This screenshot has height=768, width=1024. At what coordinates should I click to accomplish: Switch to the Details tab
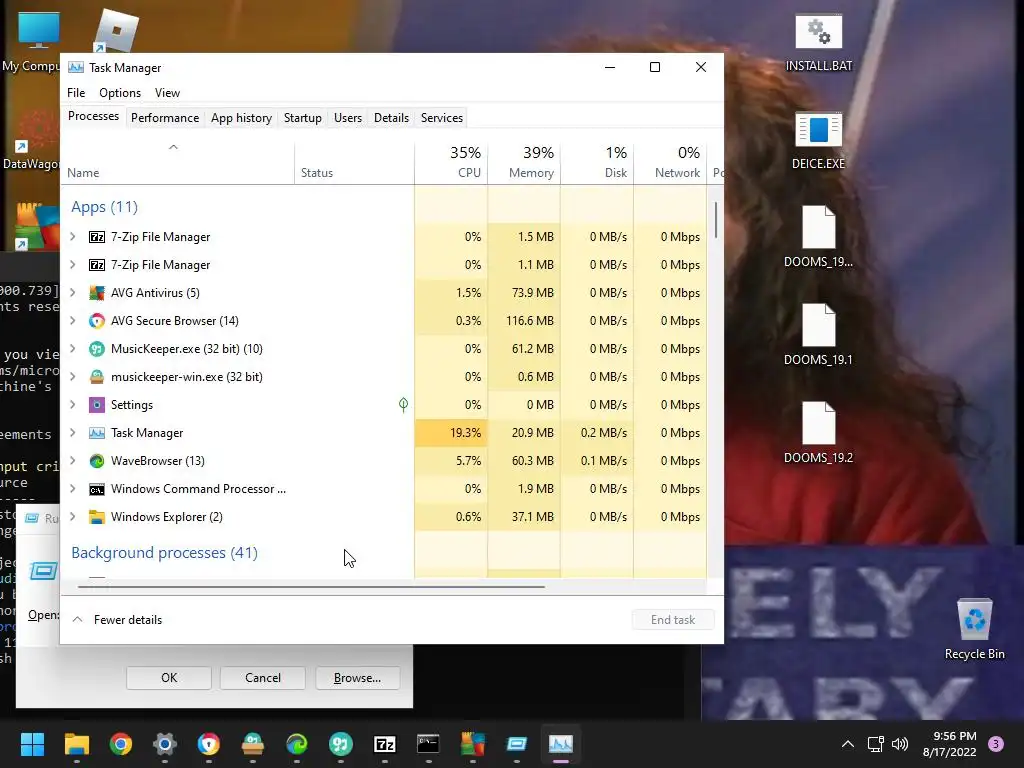click(391, 118)
